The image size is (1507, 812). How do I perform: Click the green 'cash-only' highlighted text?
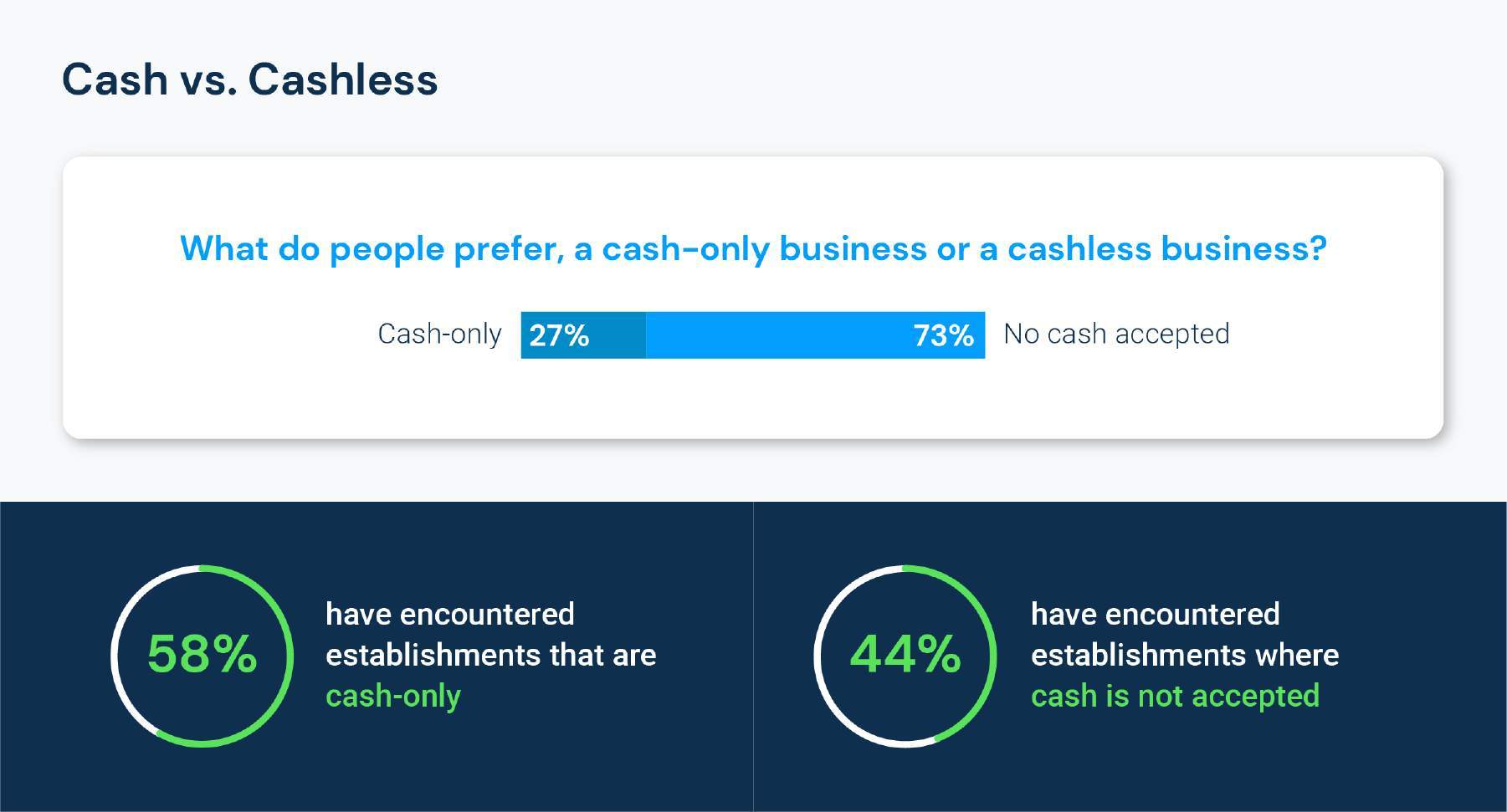393,696
